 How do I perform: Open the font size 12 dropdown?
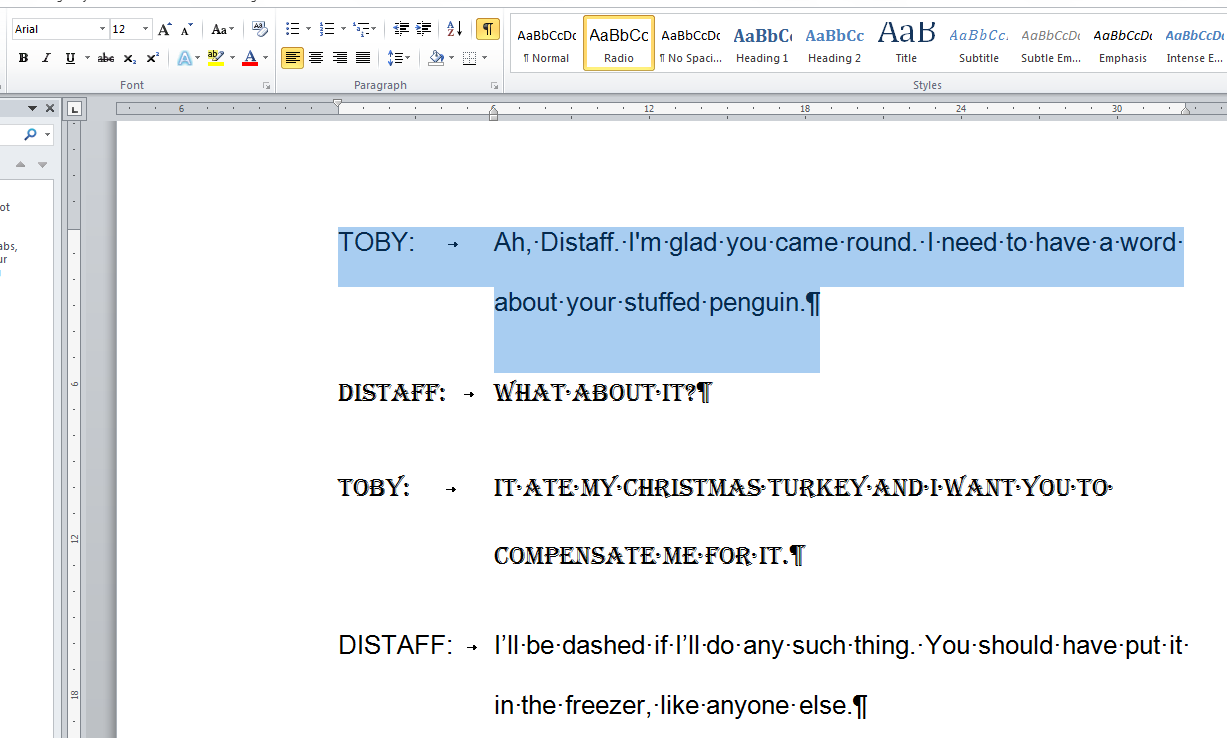point(143,29)
